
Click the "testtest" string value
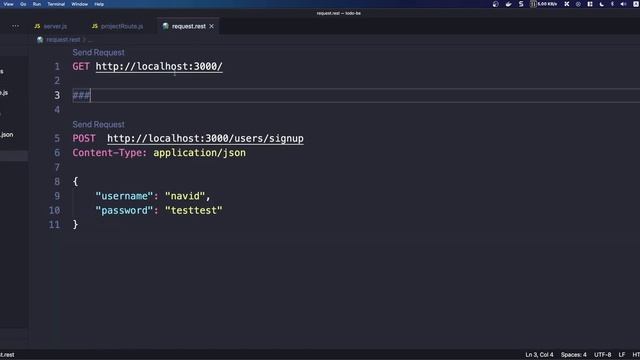194,211
